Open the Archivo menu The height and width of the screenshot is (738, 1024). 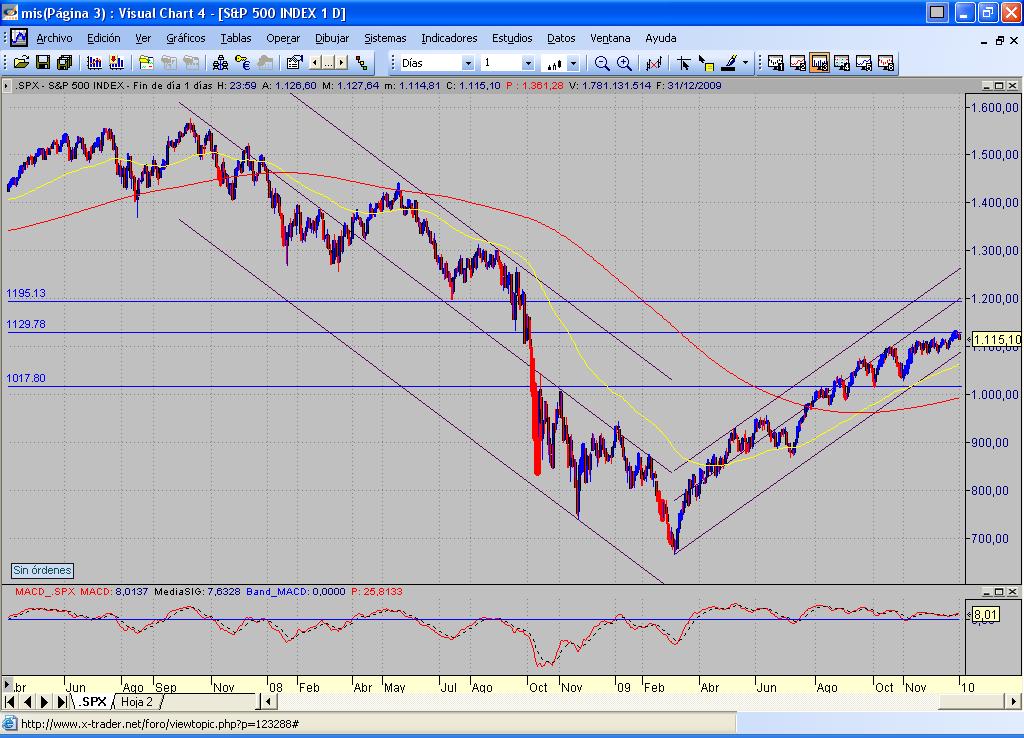click(54, 38)
